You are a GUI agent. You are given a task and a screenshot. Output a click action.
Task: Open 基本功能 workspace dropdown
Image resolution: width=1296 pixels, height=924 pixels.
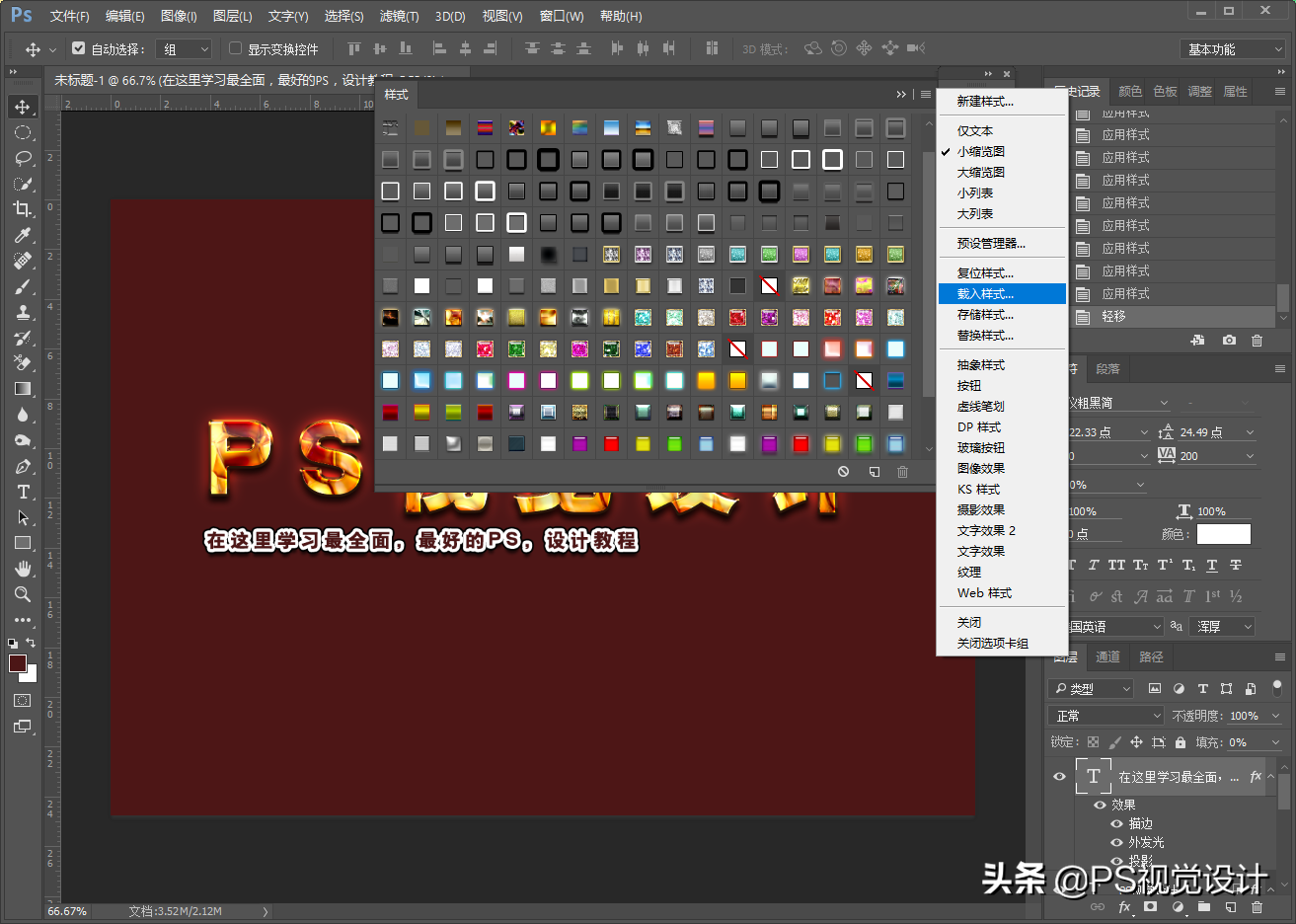click(1234, 48)
